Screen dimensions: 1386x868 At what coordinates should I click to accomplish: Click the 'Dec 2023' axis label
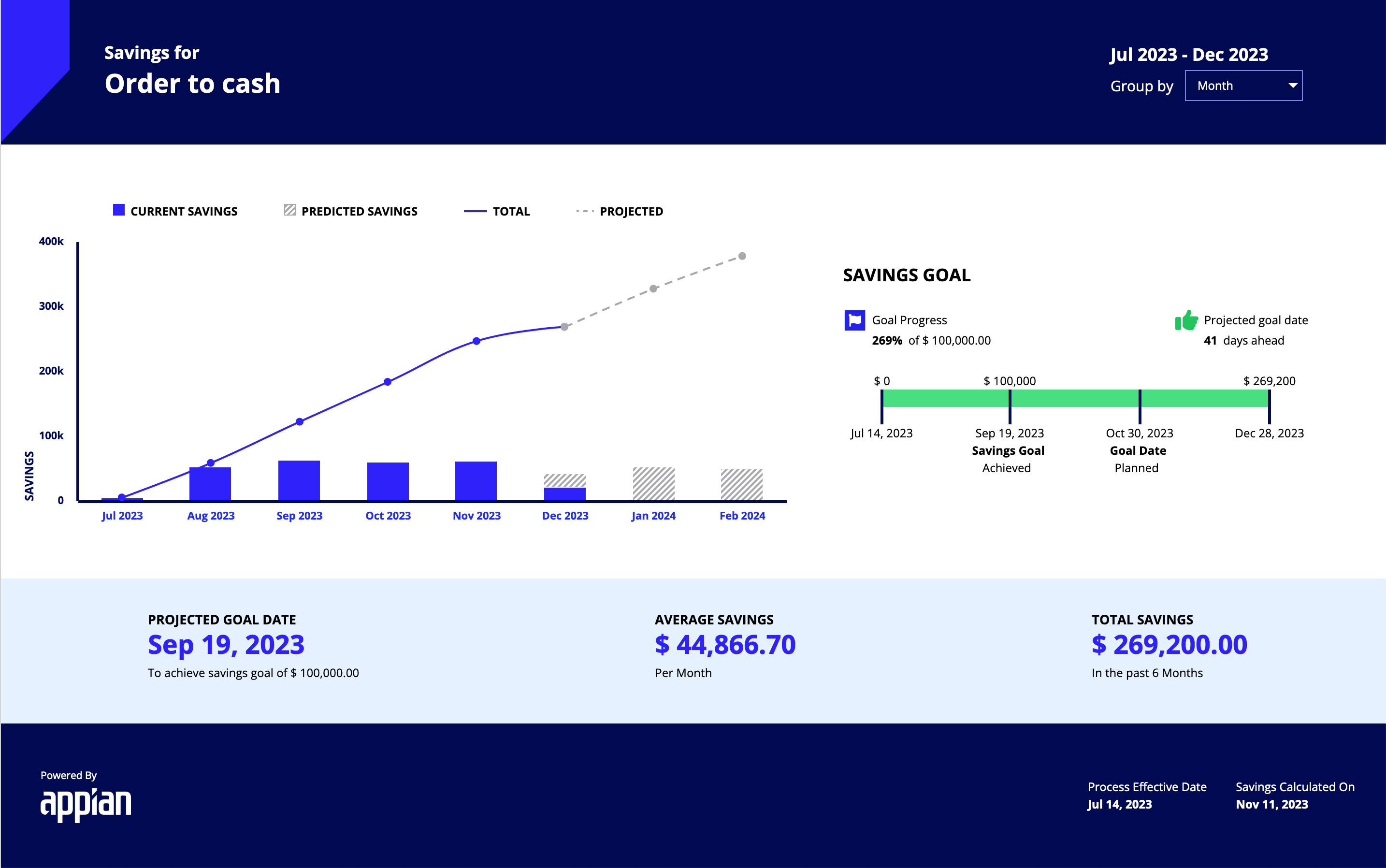[565, 516]
